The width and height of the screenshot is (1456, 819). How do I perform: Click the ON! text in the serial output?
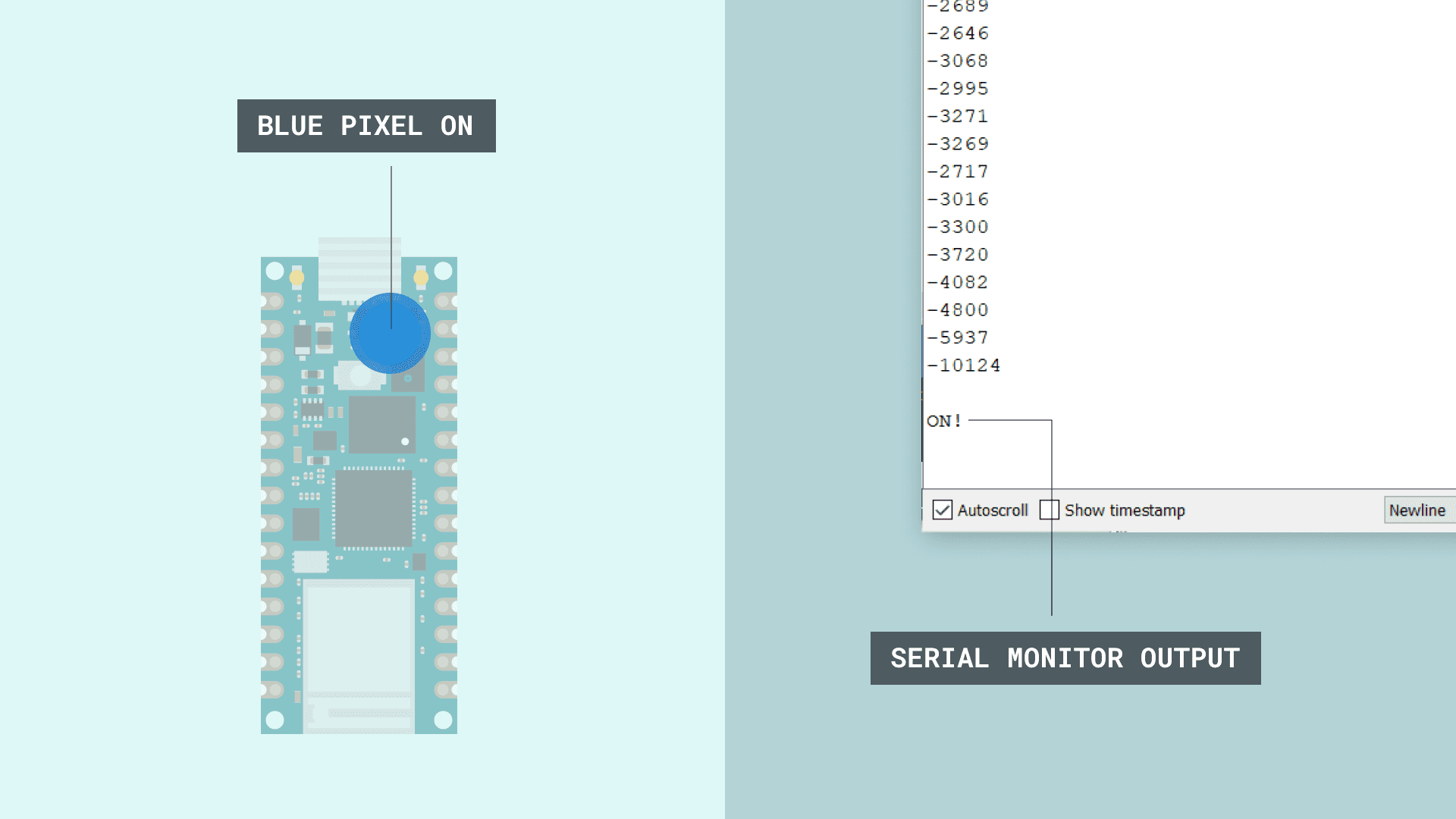pyautogui.click(x=944, y=421)
